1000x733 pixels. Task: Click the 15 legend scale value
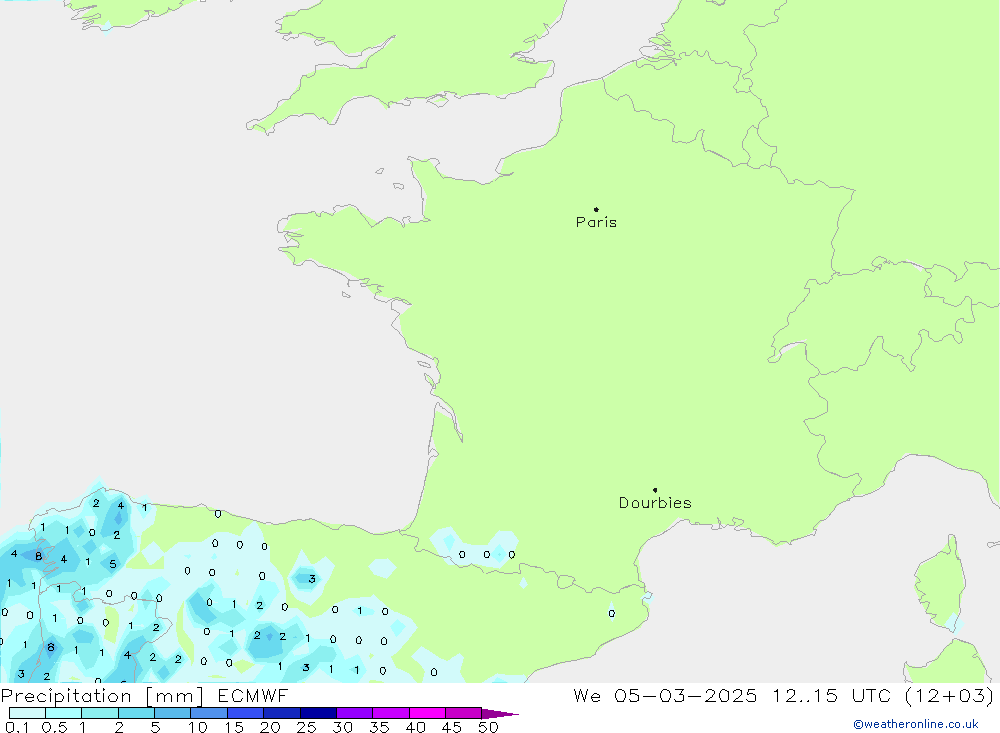pos(234,727)
